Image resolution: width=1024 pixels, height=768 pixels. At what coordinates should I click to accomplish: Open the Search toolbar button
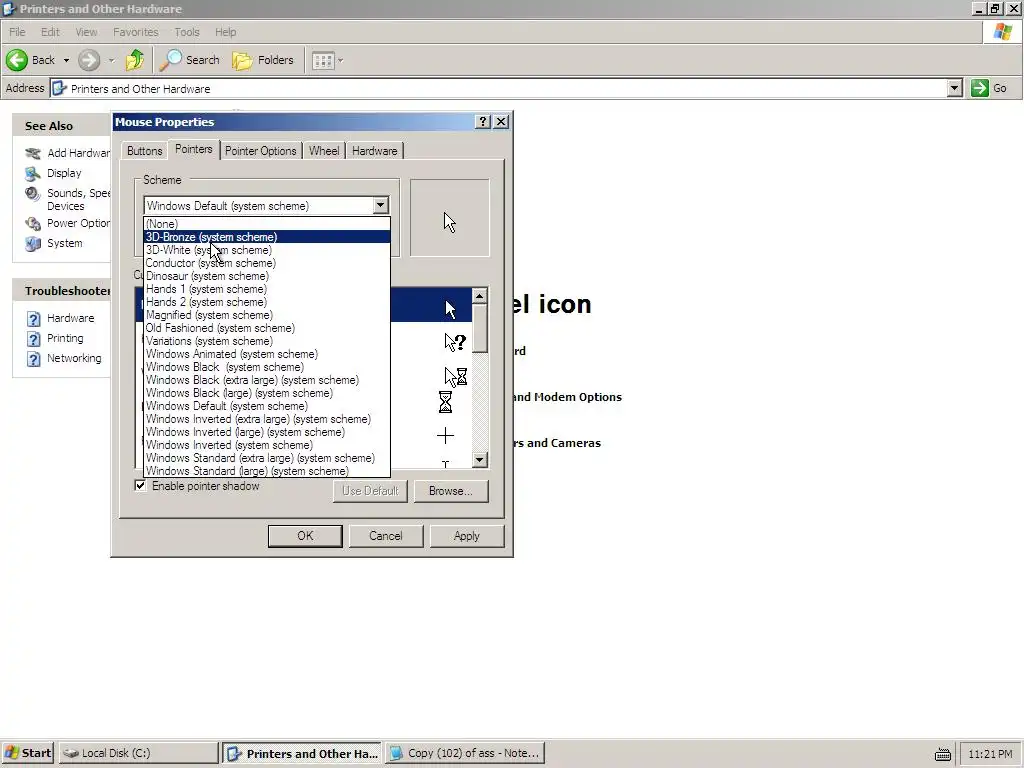click(x=190, y=60)
